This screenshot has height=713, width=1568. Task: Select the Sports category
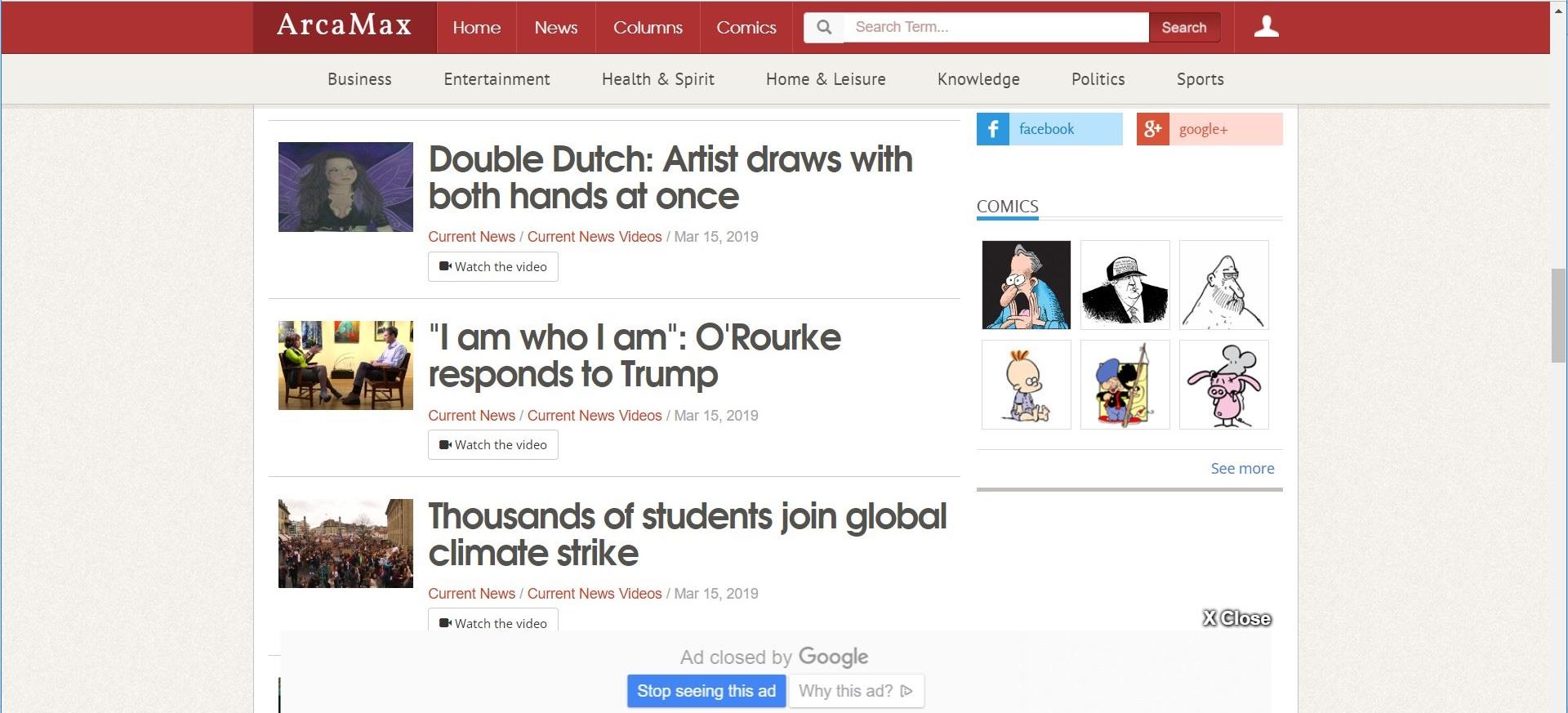[x=1200, y=79]
